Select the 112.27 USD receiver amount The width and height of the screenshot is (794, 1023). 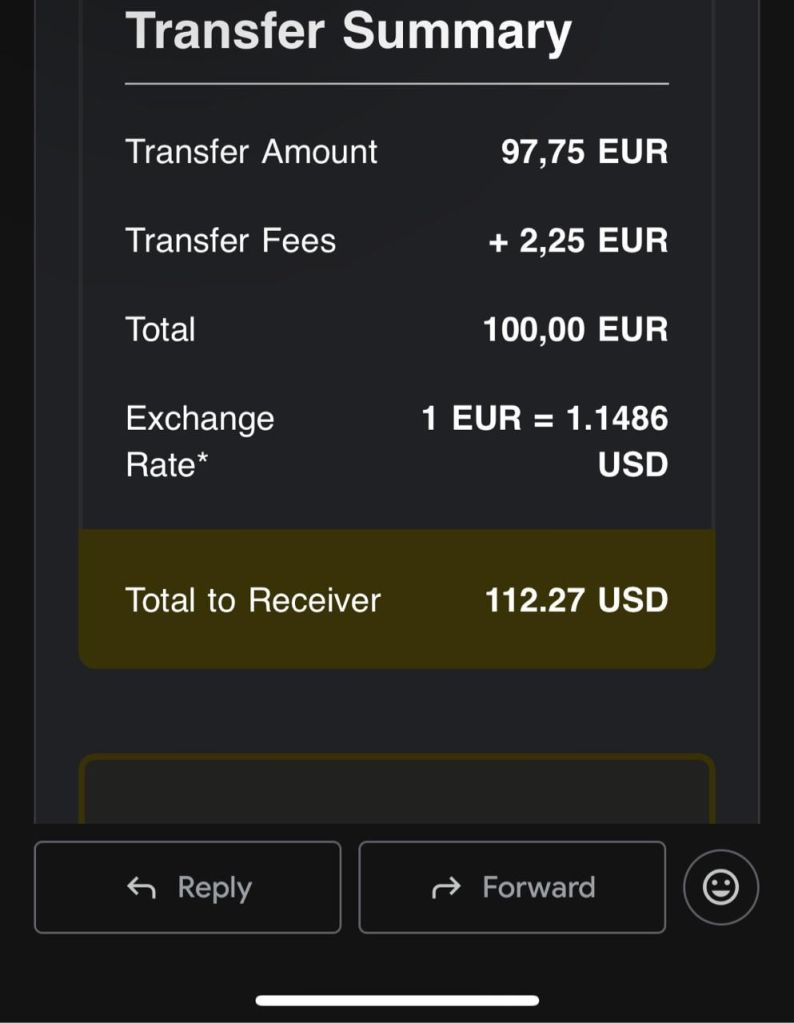(x=576, y=600)
